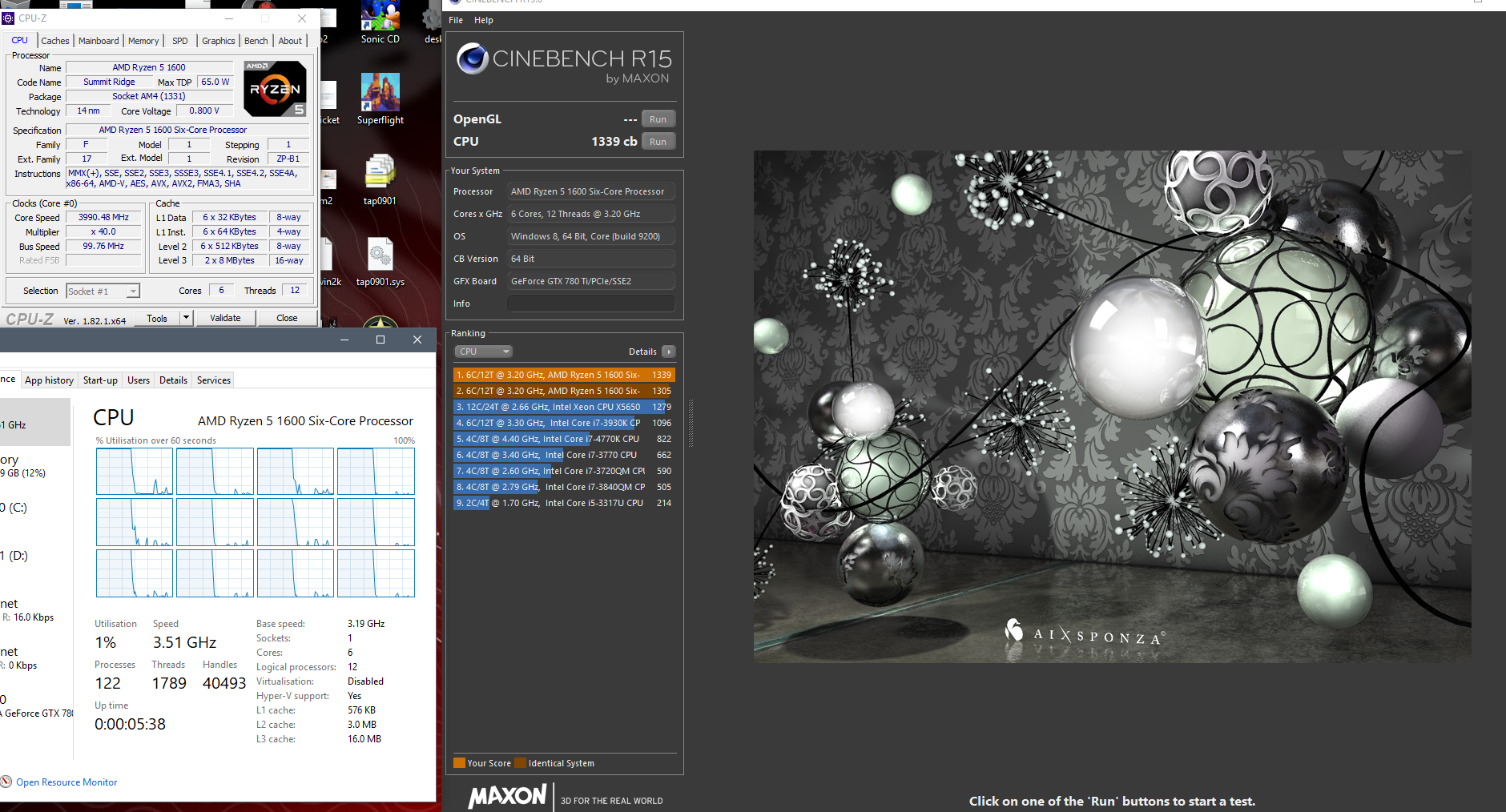
Task: Click the Cinebench R15 logo
Action: (564, 62)
